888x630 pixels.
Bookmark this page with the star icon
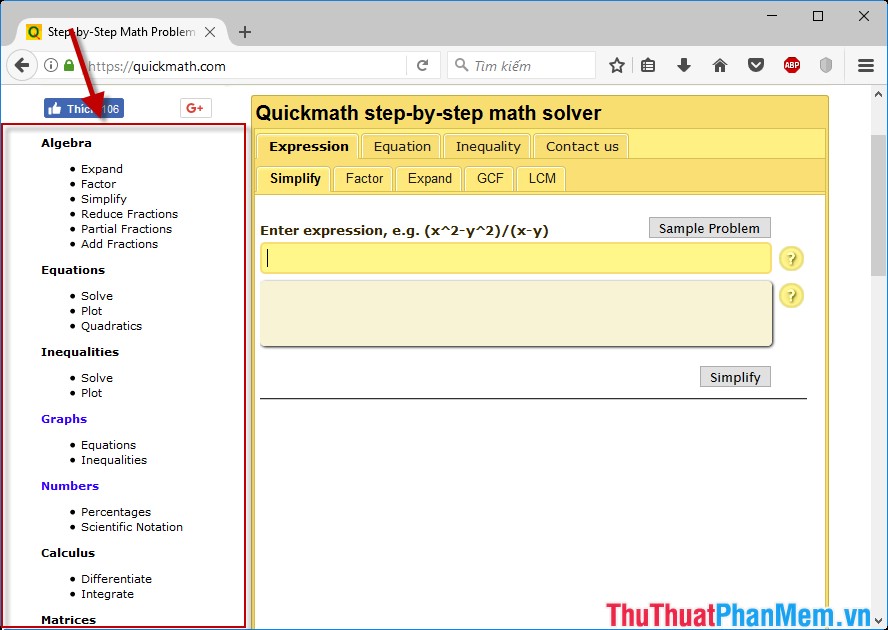[x=617, y=65]
